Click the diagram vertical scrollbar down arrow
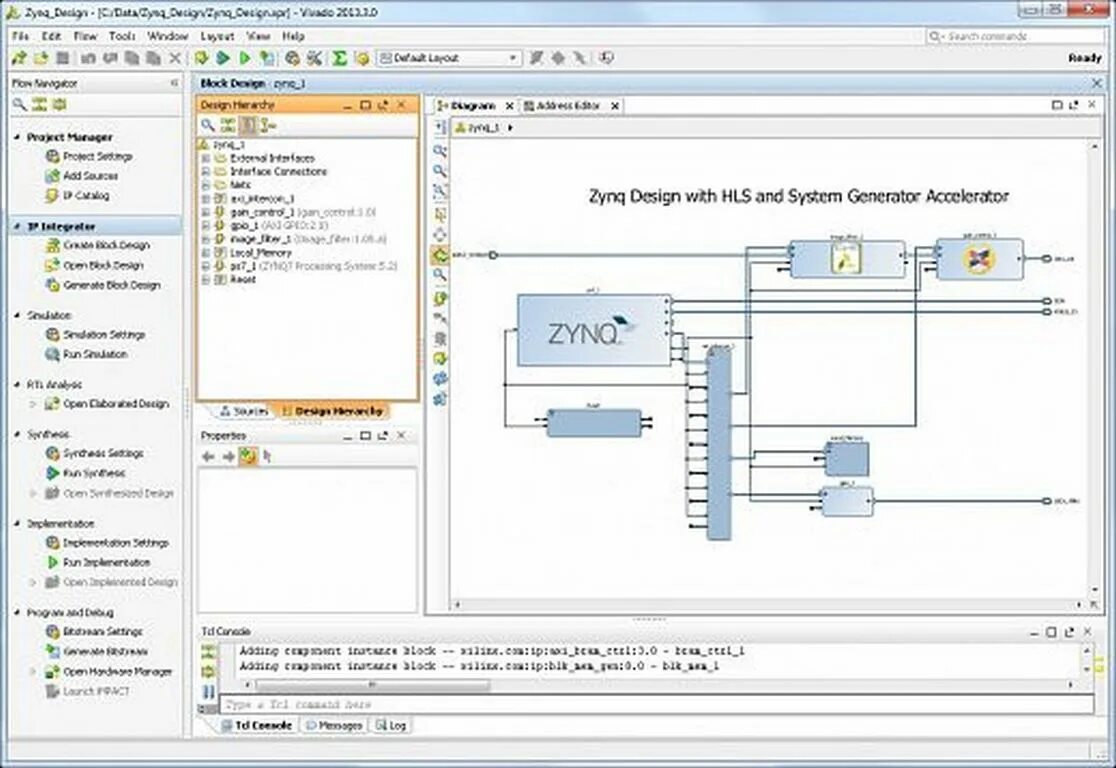This screenshot has width=1116, height=768. 1095,591
